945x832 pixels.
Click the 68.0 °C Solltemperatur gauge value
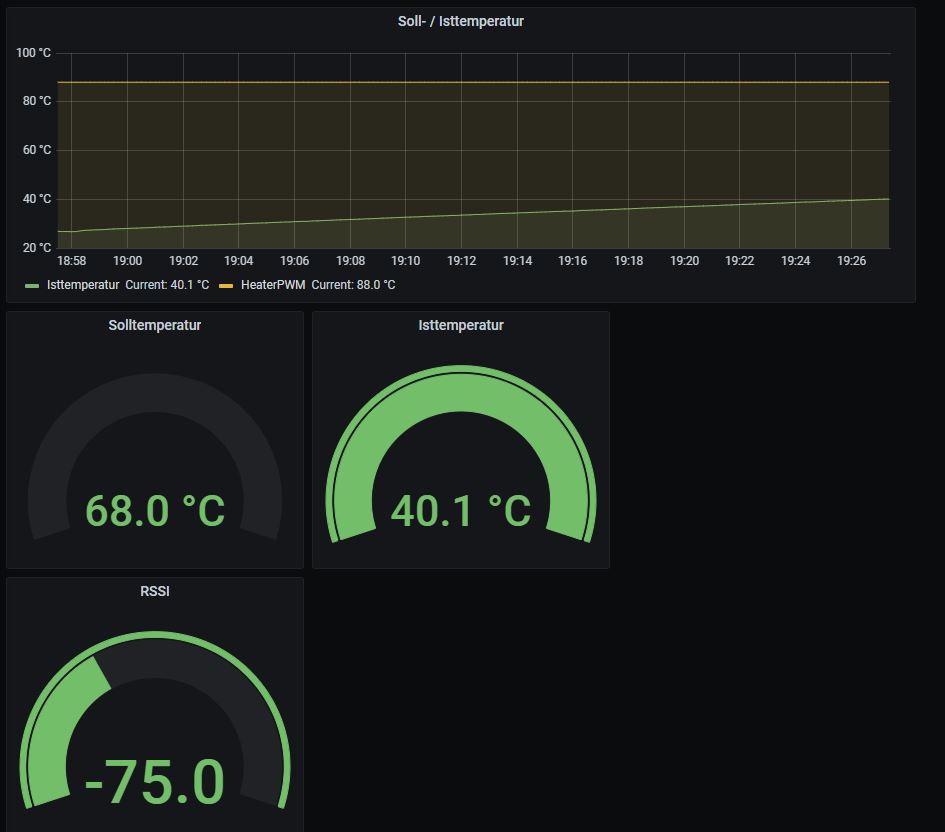155,510
